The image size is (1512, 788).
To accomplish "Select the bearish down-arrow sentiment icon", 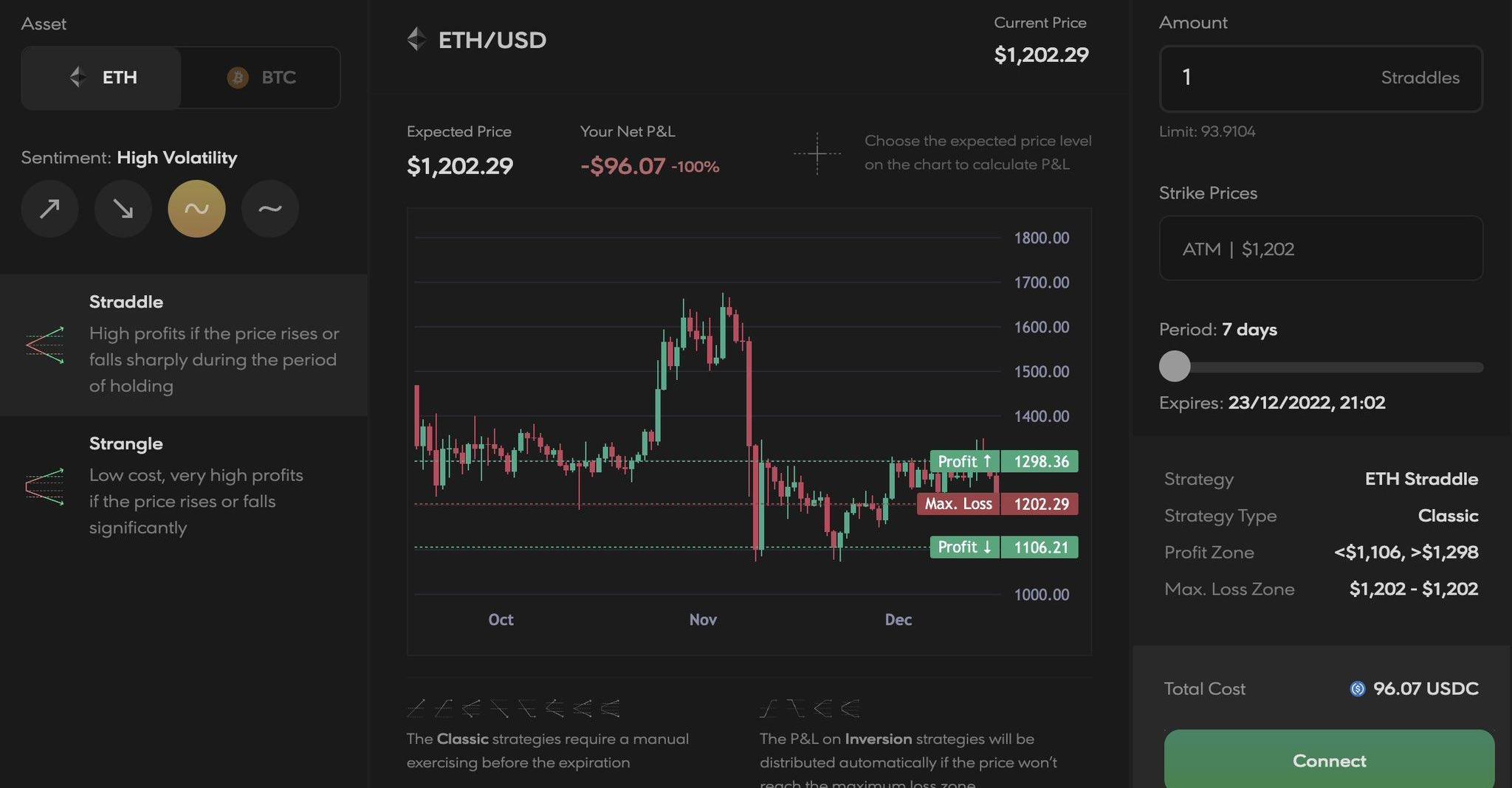I will click(x=123, y=209).
